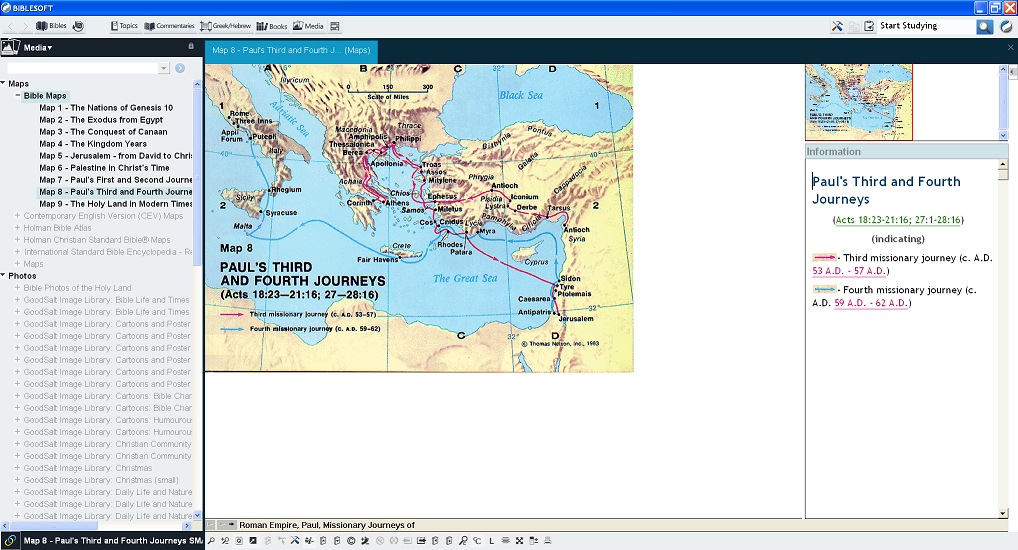Screen dimensions: 1018x550
Task: Open the Bibles library button
Action: click(51, 26)
